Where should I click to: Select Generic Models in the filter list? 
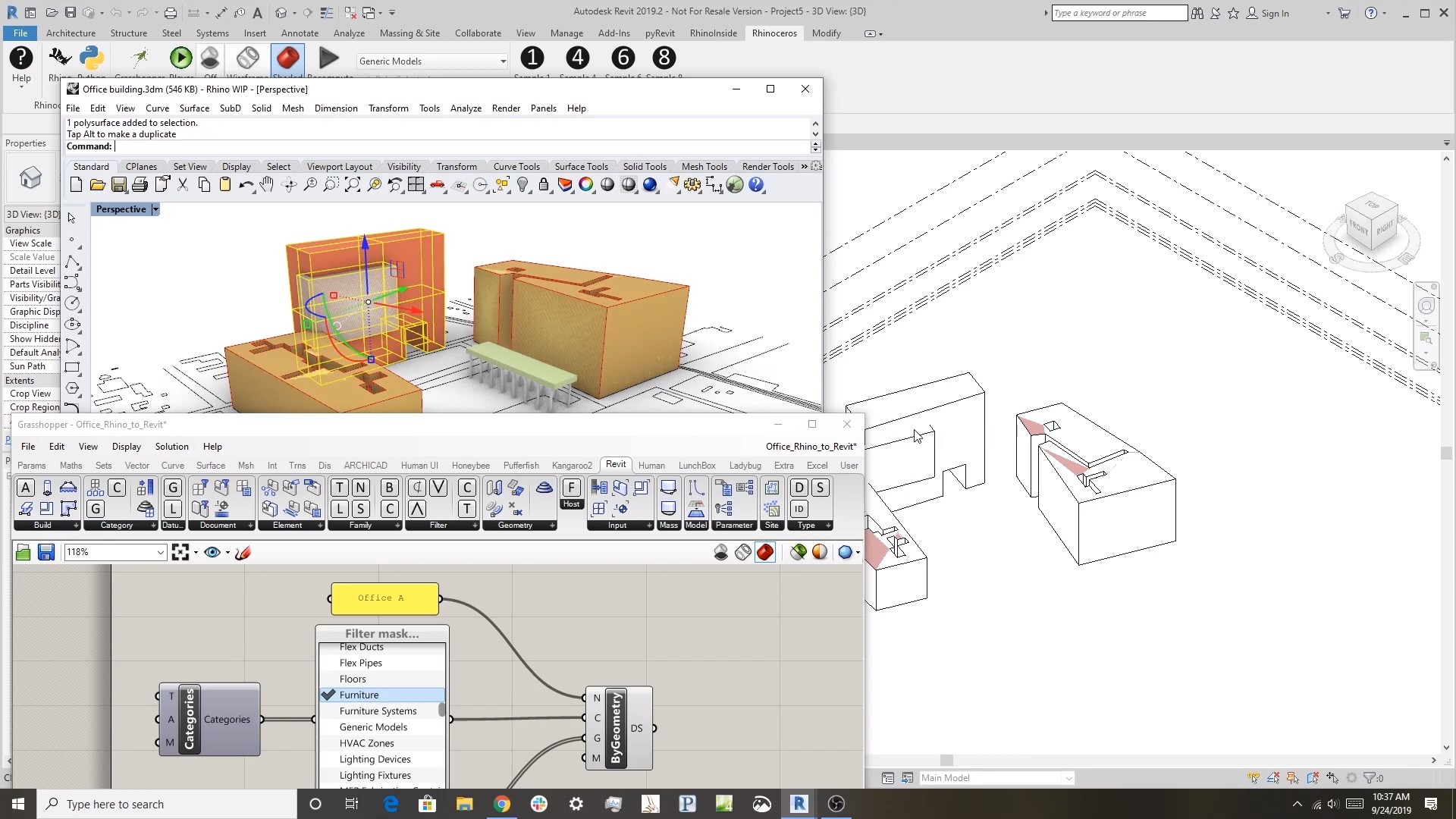pyautogui.click(x=383, y=727)
